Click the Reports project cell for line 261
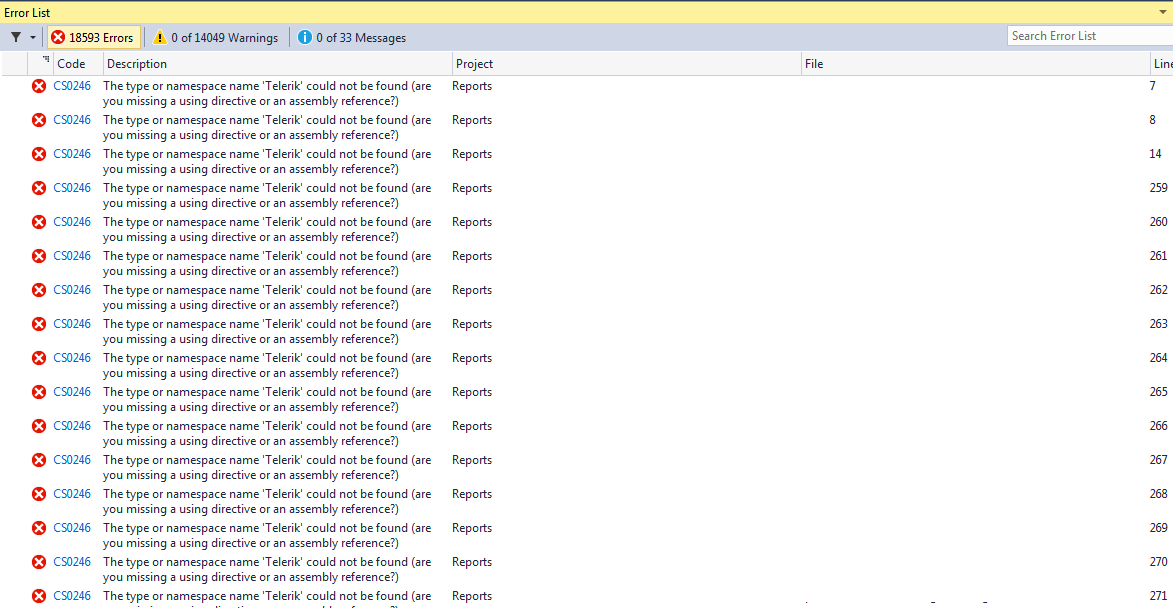The width and height of the screenshot is (1173, 608). point(472,256)
